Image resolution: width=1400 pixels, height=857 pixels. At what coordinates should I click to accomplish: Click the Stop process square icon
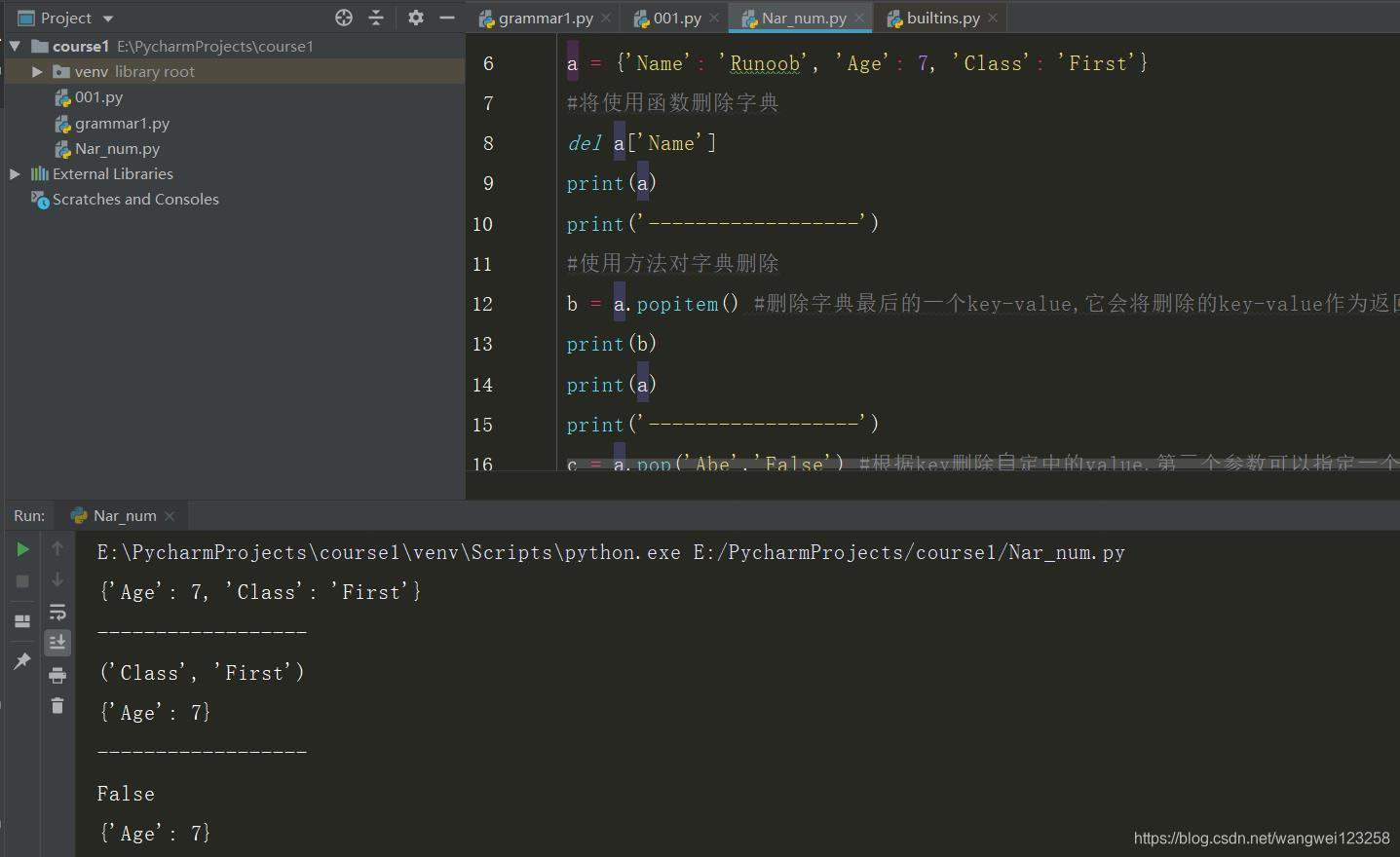click(22, 581)
